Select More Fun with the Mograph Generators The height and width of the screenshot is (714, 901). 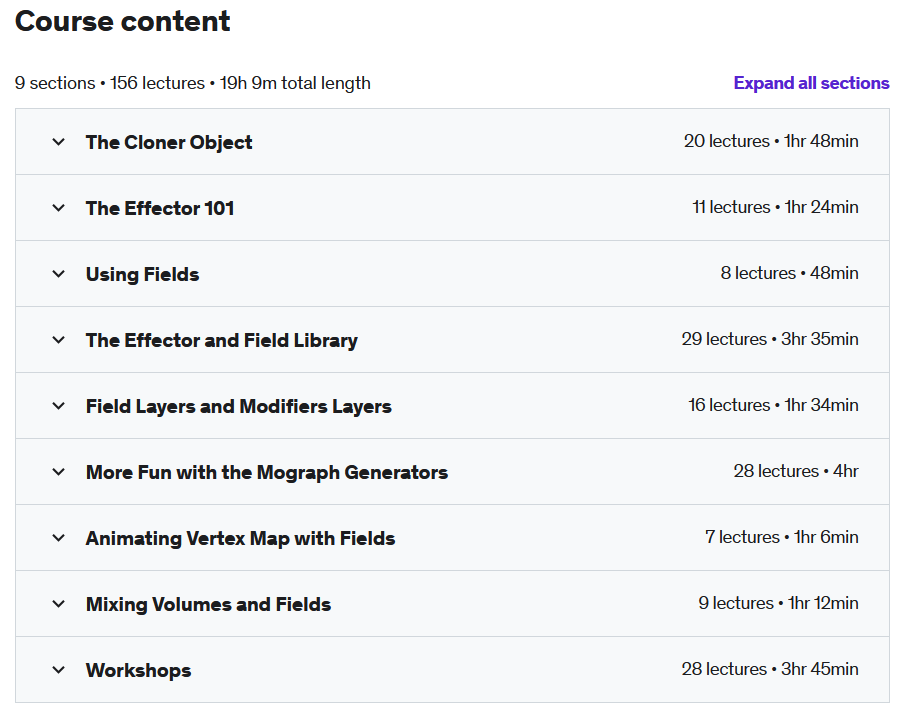267,473
